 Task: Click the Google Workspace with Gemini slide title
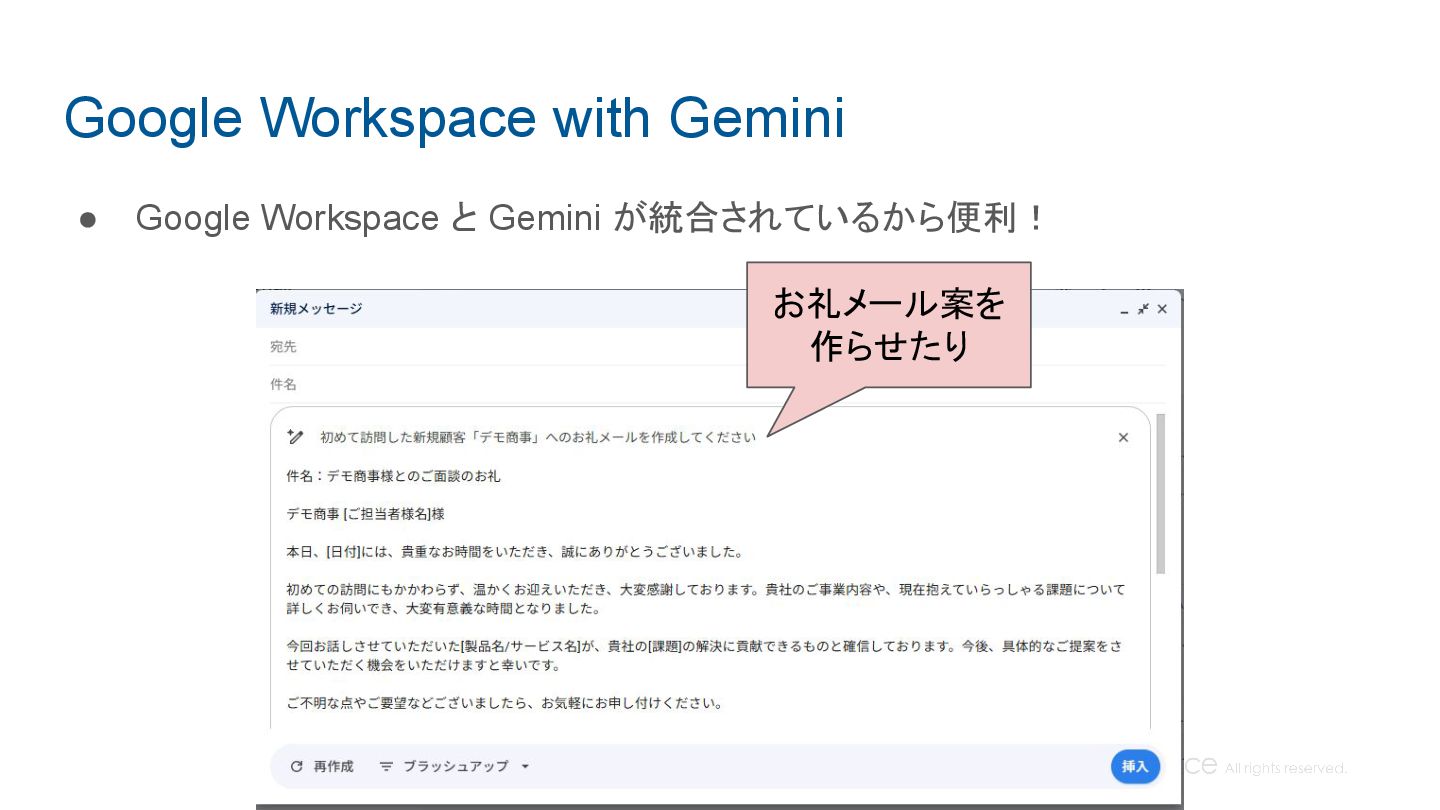[x=455, y=119]
